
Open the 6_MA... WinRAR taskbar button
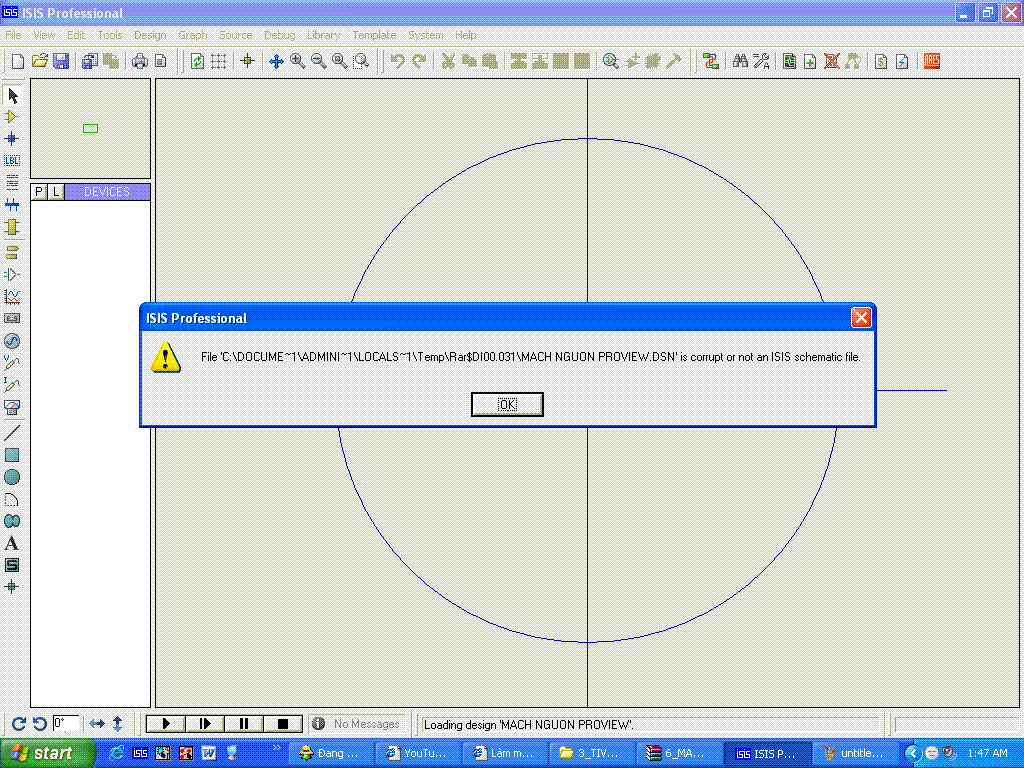(x=678, y=753)
